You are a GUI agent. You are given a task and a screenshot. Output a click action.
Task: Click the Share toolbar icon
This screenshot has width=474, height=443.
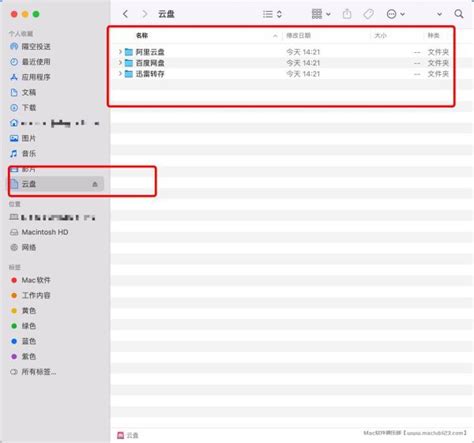(347, 14)
